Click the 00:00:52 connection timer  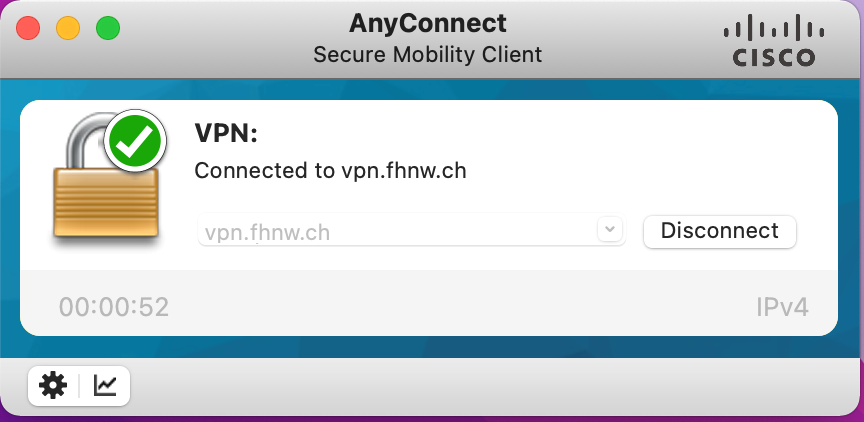114,306
